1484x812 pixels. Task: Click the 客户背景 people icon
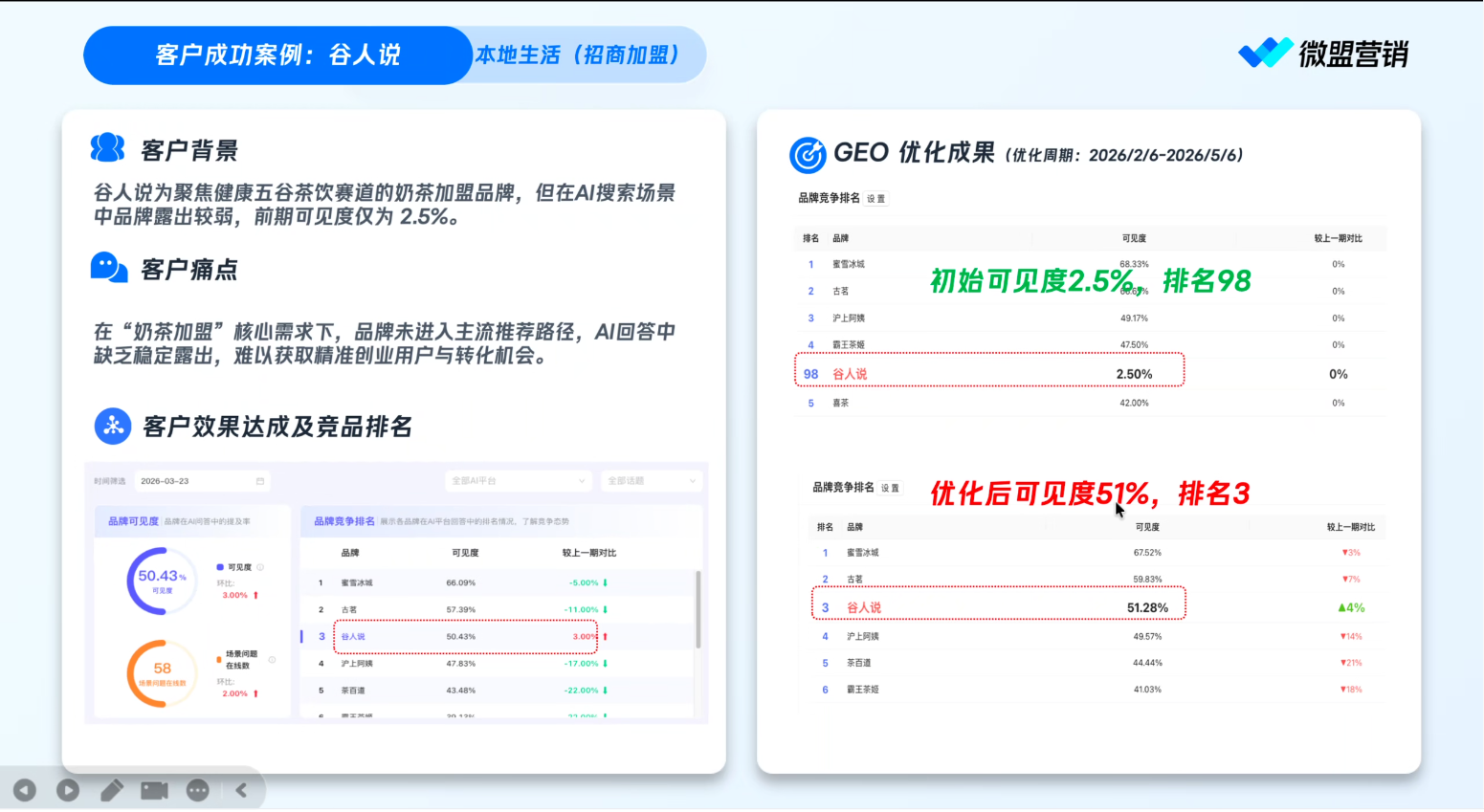(x=108, y=148)
